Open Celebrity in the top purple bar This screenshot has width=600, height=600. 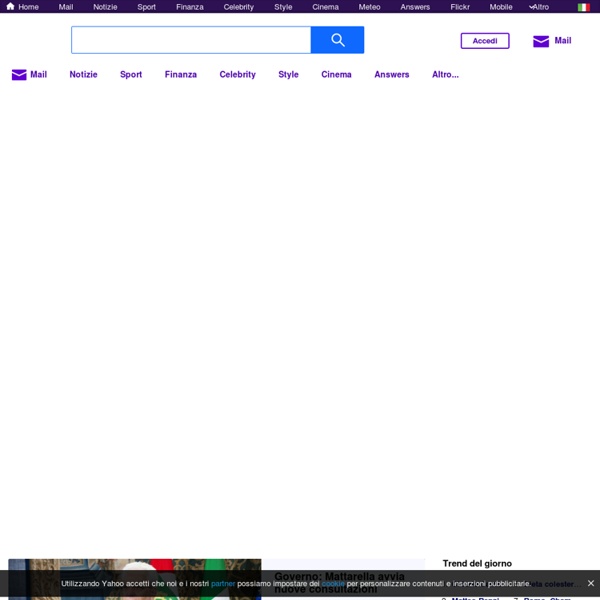(239, 7)
